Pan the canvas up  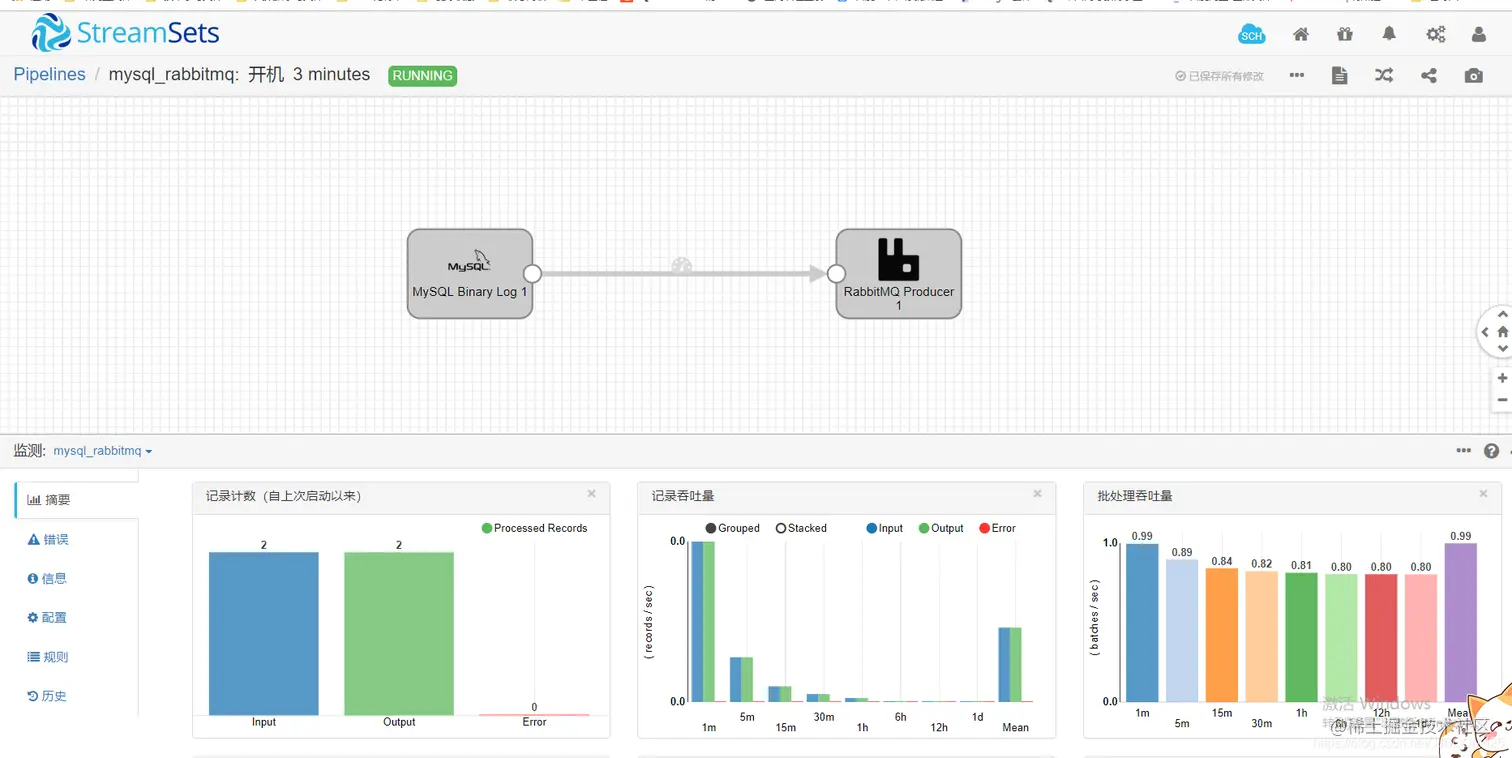click(x=1502, y=314)
